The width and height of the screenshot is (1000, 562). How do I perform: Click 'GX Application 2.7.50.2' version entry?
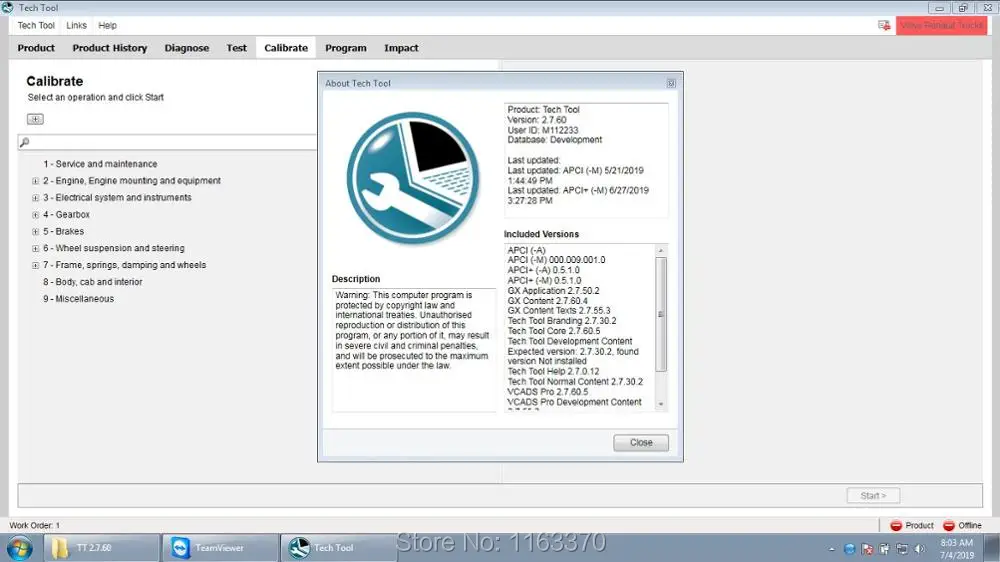[x=553, y=291]
